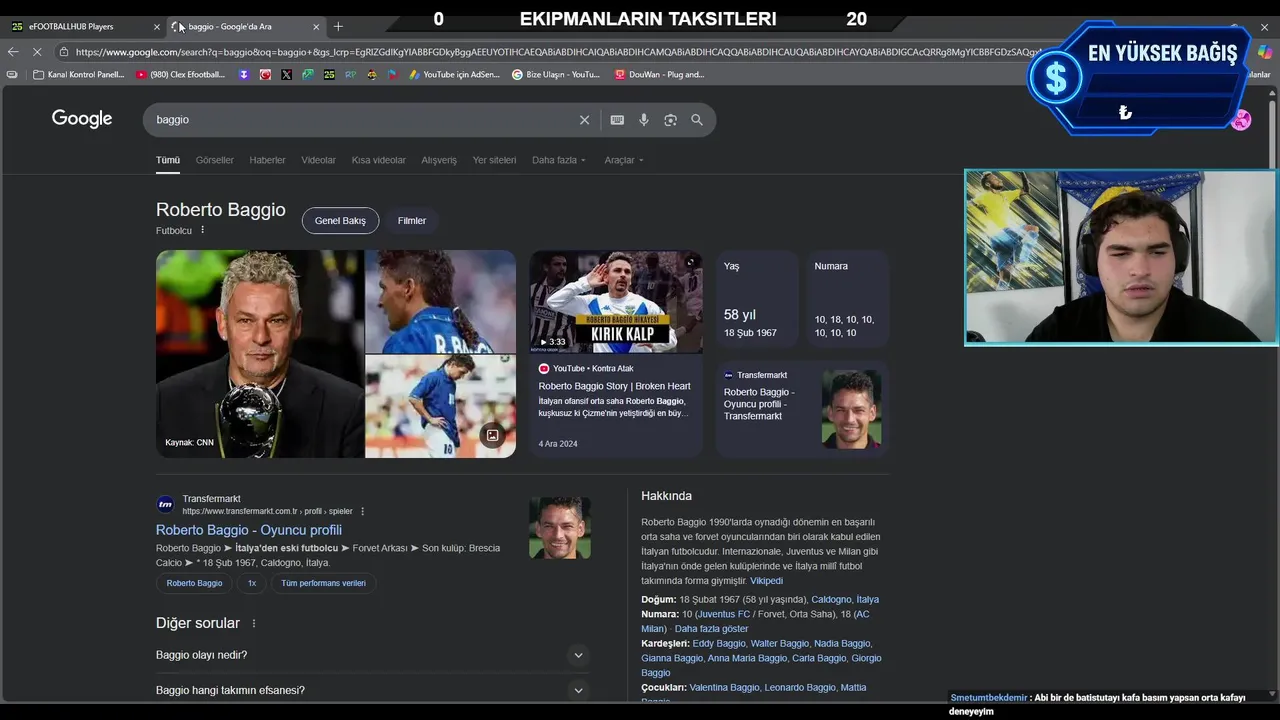The width and height of the screenshot is (1280, 720).
Task: Select the Tümü results tab
Action: [x=168, y=160]
